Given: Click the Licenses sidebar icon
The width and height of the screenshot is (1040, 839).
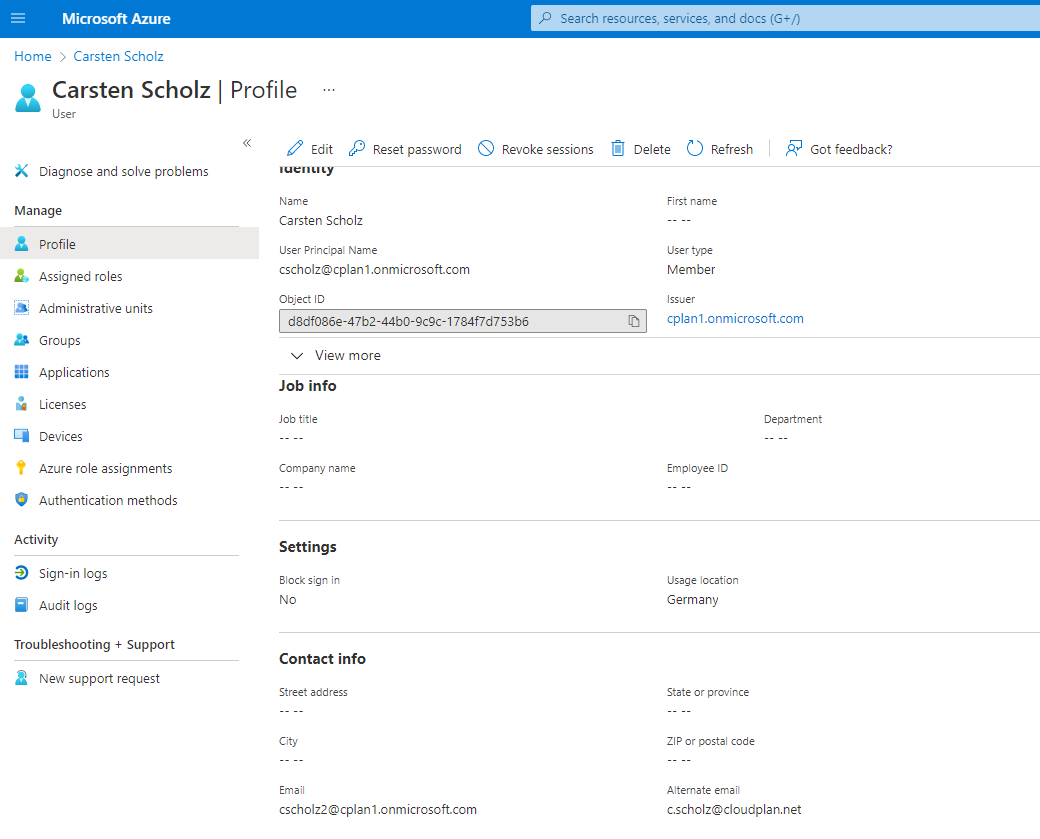Looking at the screenshot, I should 21,404.
